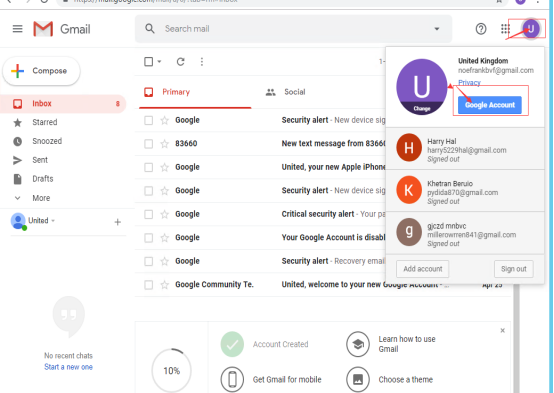Screen dimensions: 554x393
Task: Click the Sent arrow icon
Action: click(17, 160)
